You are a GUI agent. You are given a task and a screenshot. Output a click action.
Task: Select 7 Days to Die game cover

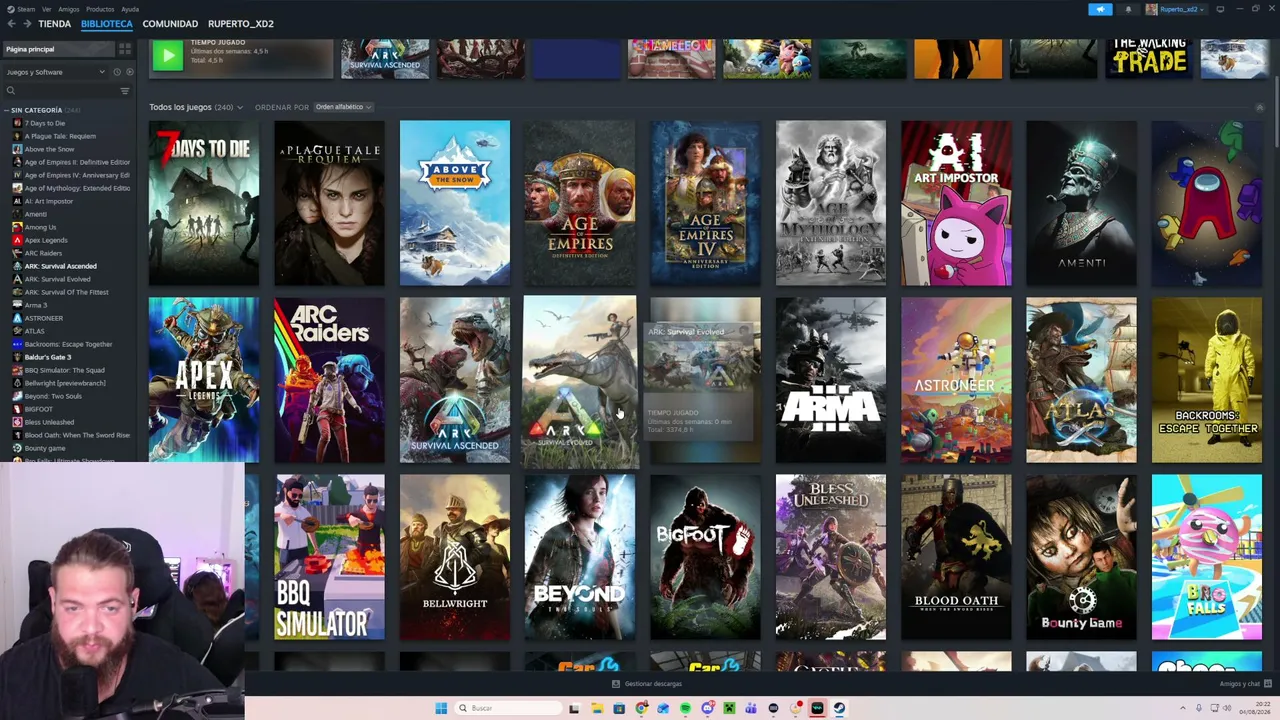(204, 203)
